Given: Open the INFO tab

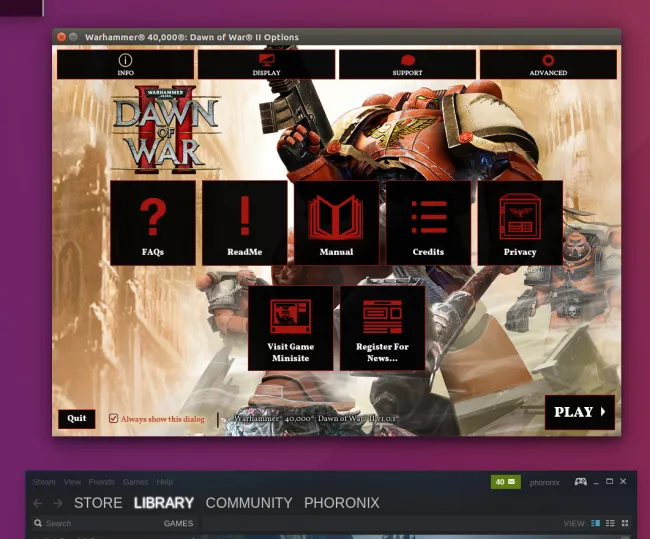Looking at the screenshot, I should click(125, 64).
